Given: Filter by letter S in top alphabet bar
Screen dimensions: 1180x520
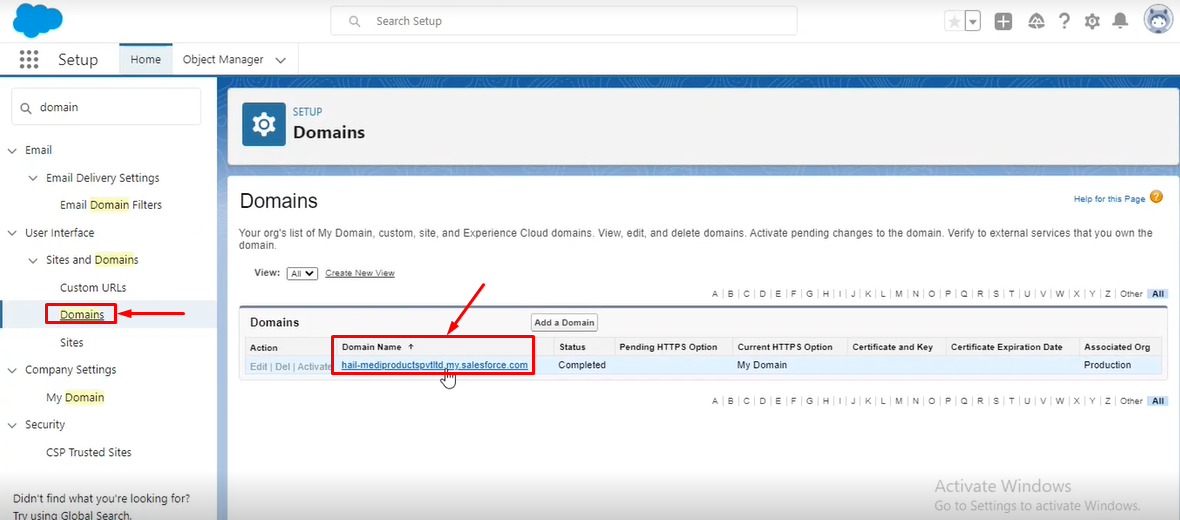Looking at the screenshot, I should pos(996,294).
